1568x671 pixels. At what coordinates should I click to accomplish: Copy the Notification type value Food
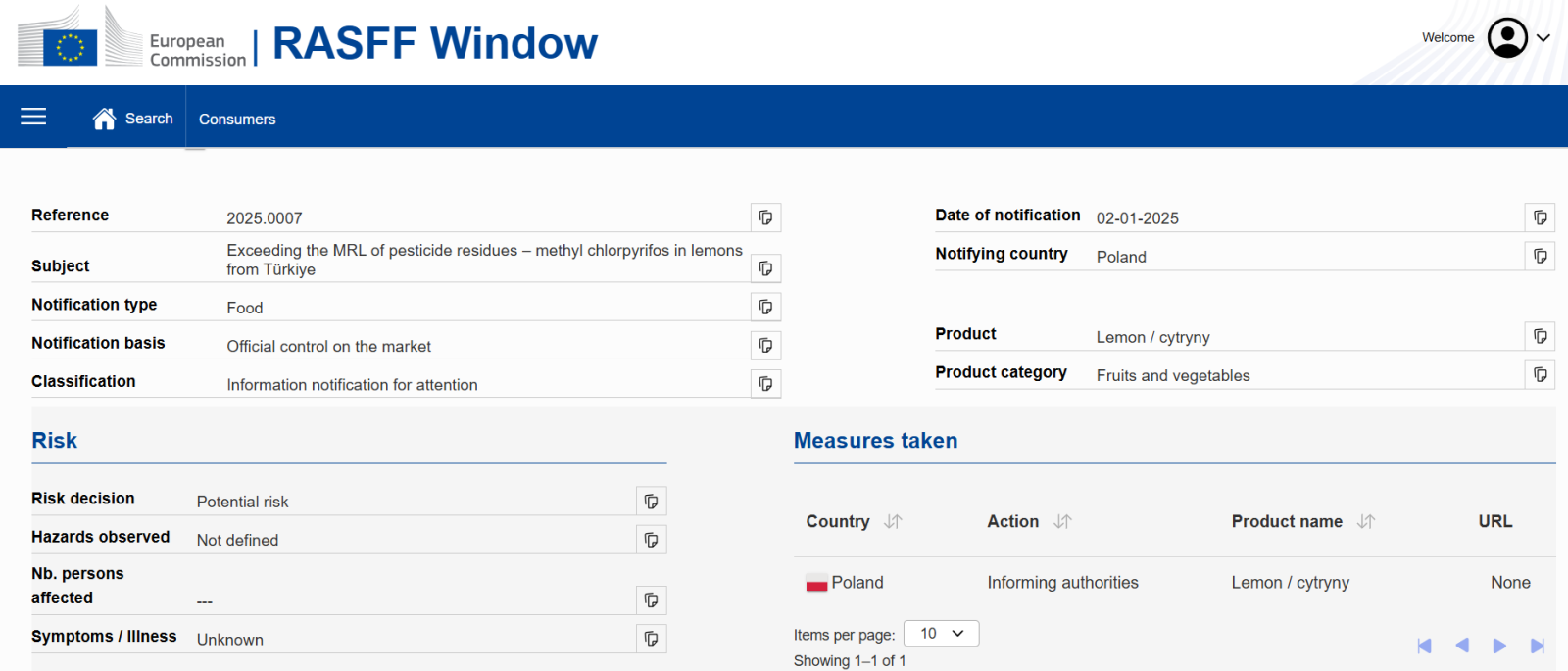click(765, 307)
